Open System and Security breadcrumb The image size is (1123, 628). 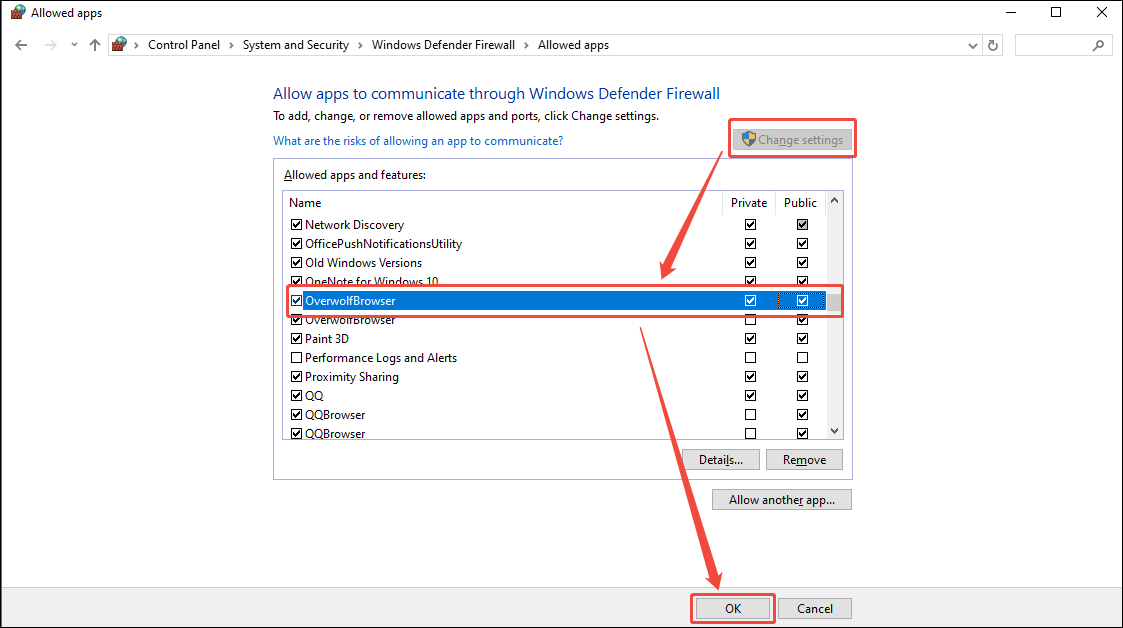pos(296,44)
